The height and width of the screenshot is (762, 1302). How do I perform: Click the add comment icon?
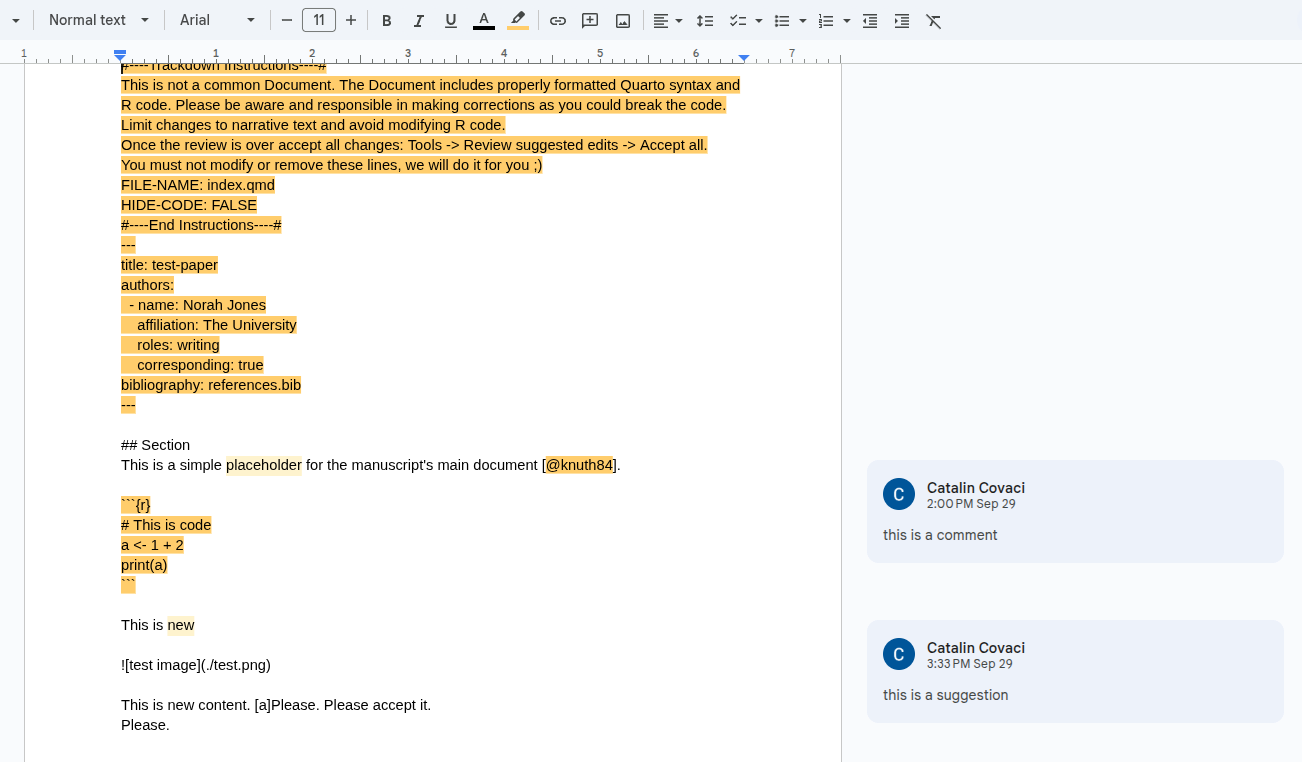click(x=590, y=21)
